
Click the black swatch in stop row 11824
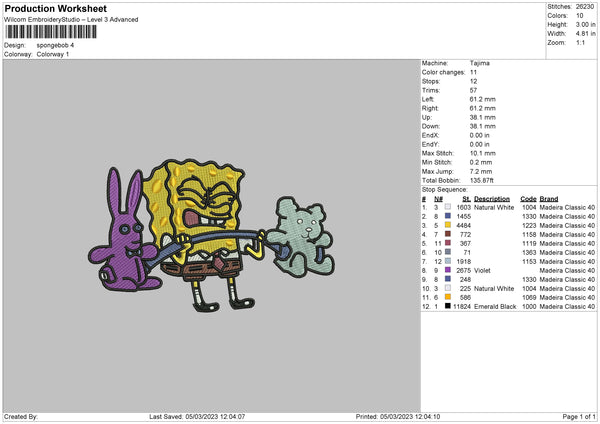point(447,306)
